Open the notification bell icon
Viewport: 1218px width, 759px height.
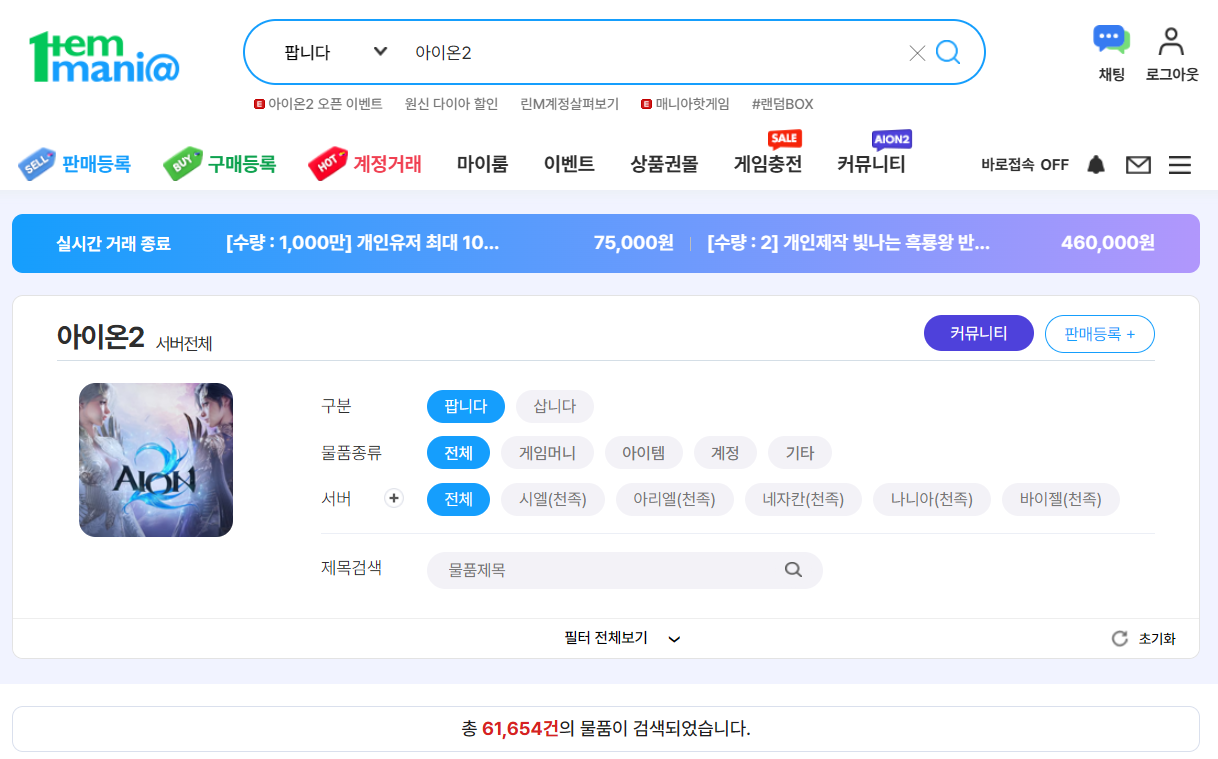point(1096,165)
